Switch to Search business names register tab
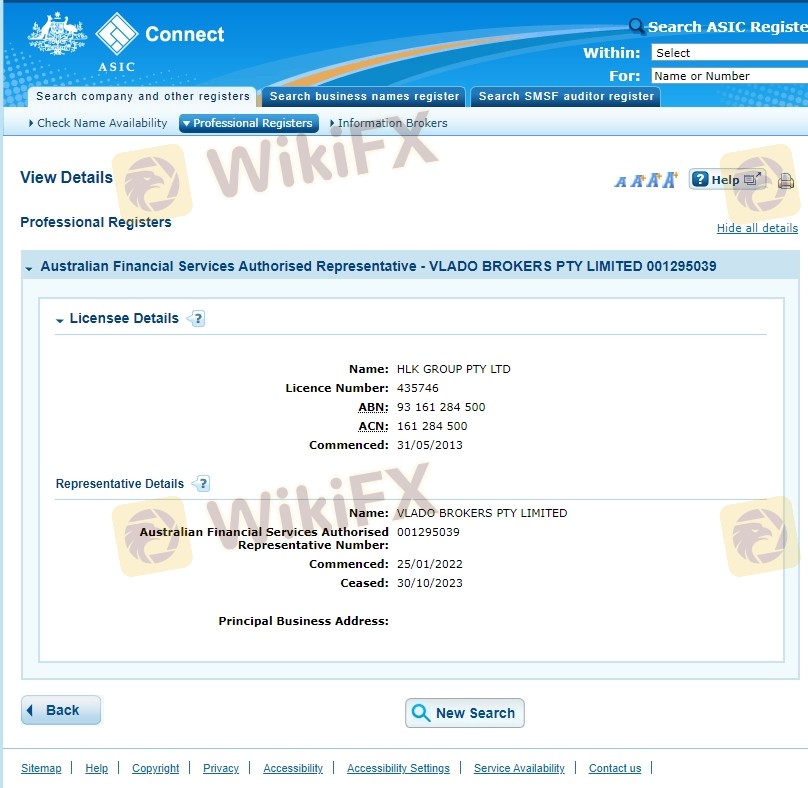The image size is (808, 788). pyautogui.click(x=364, y=97)
